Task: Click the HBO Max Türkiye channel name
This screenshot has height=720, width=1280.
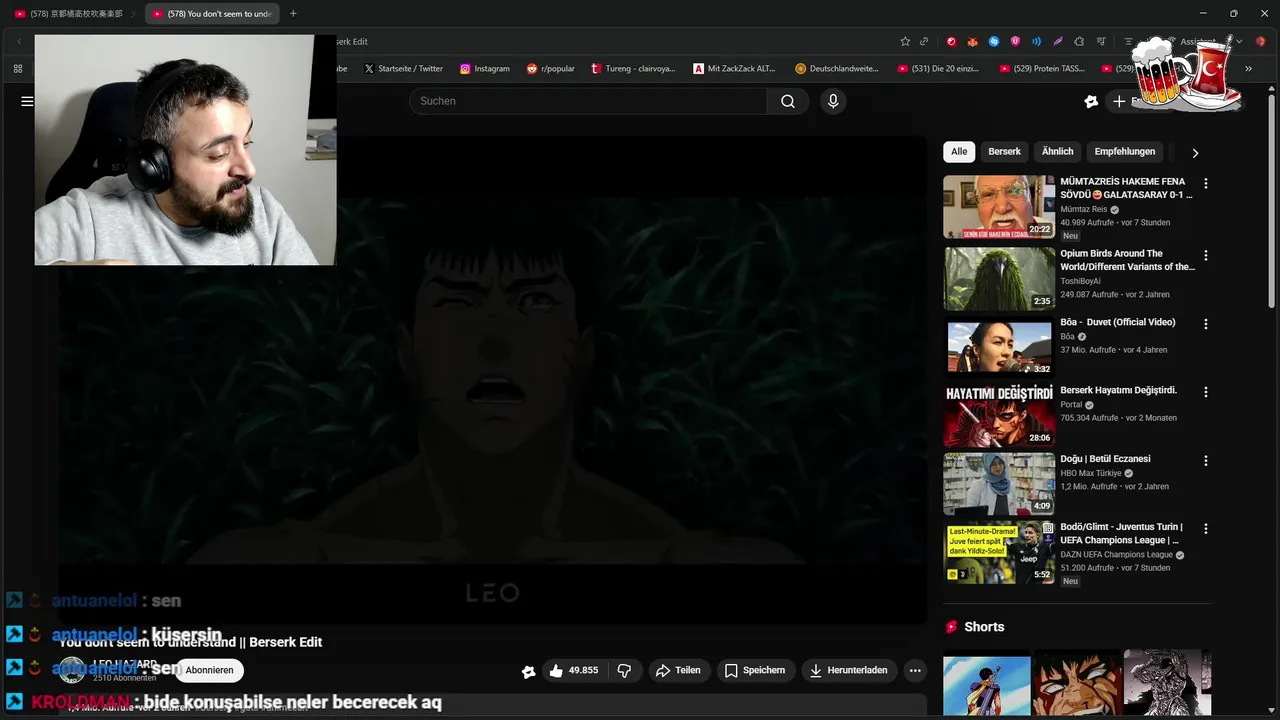Action: [1091, 473]
